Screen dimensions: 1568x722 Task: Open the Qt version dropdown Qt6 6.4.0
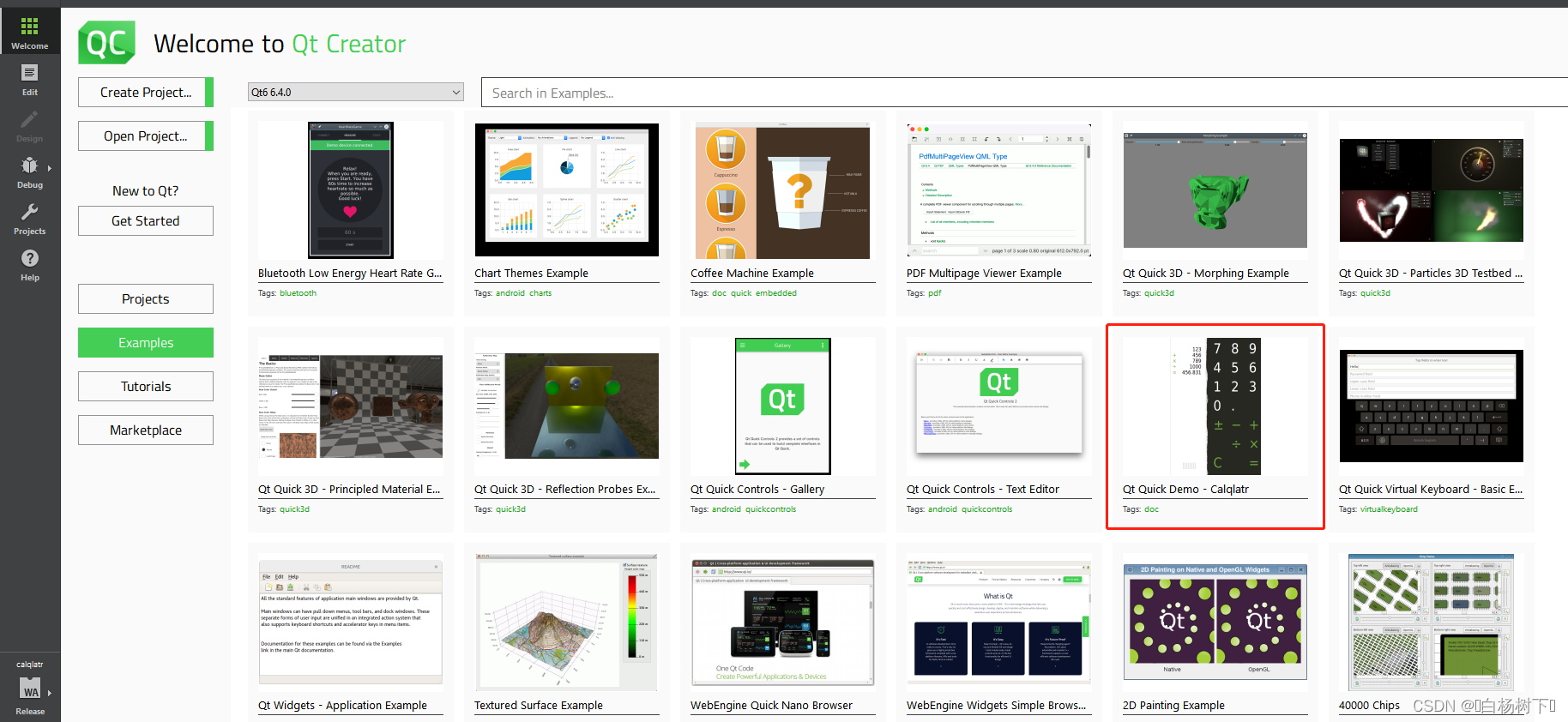click(x=356, y=92)
